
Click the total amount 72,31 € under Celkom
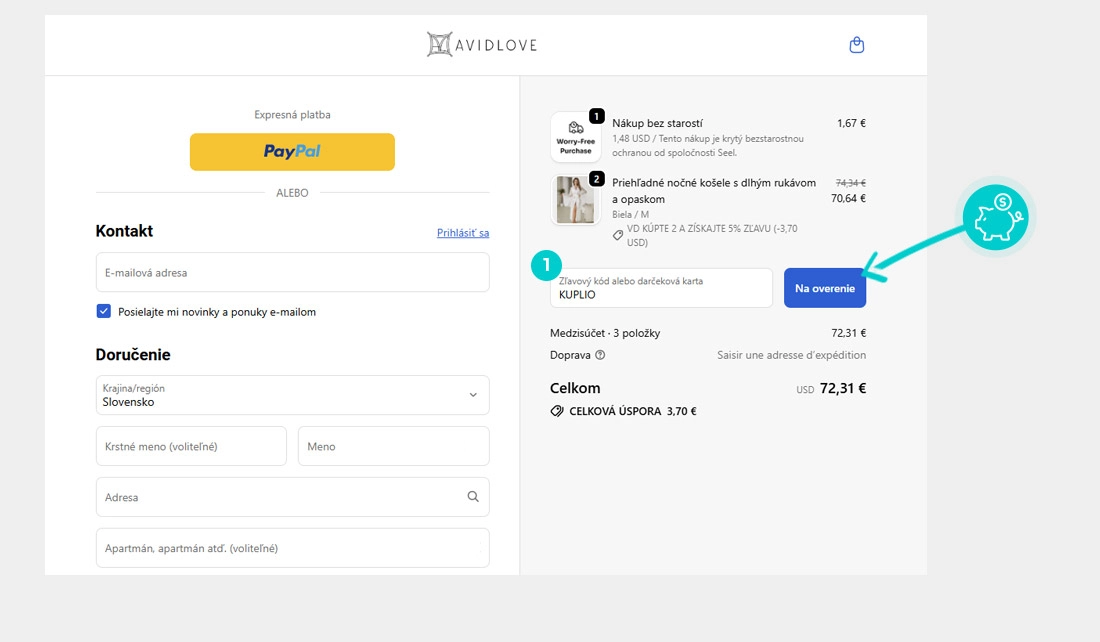click(x=843, y=388)
